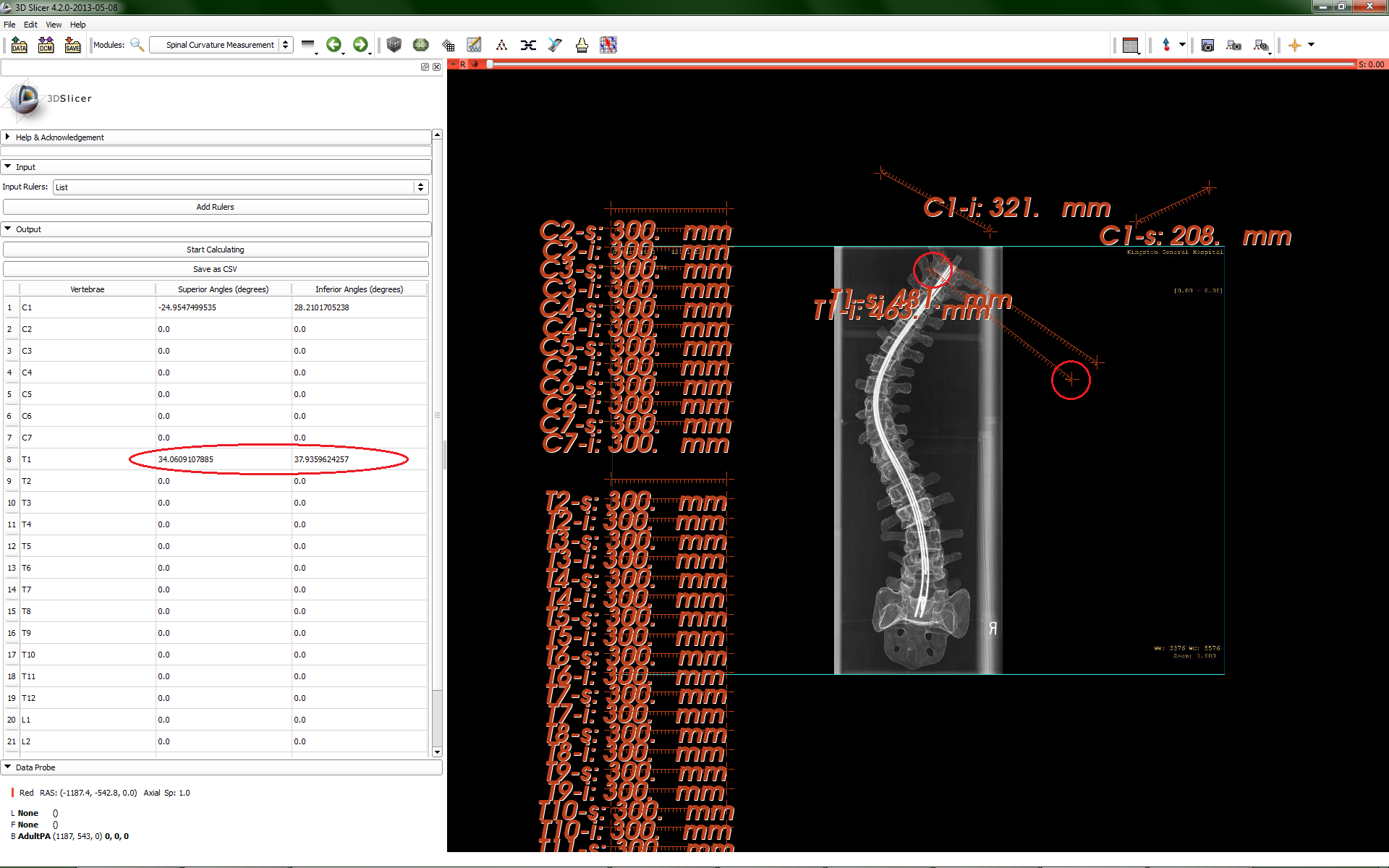1389x868 pixels.
Task: Open the View menu
Action: (x=54, y=25)
